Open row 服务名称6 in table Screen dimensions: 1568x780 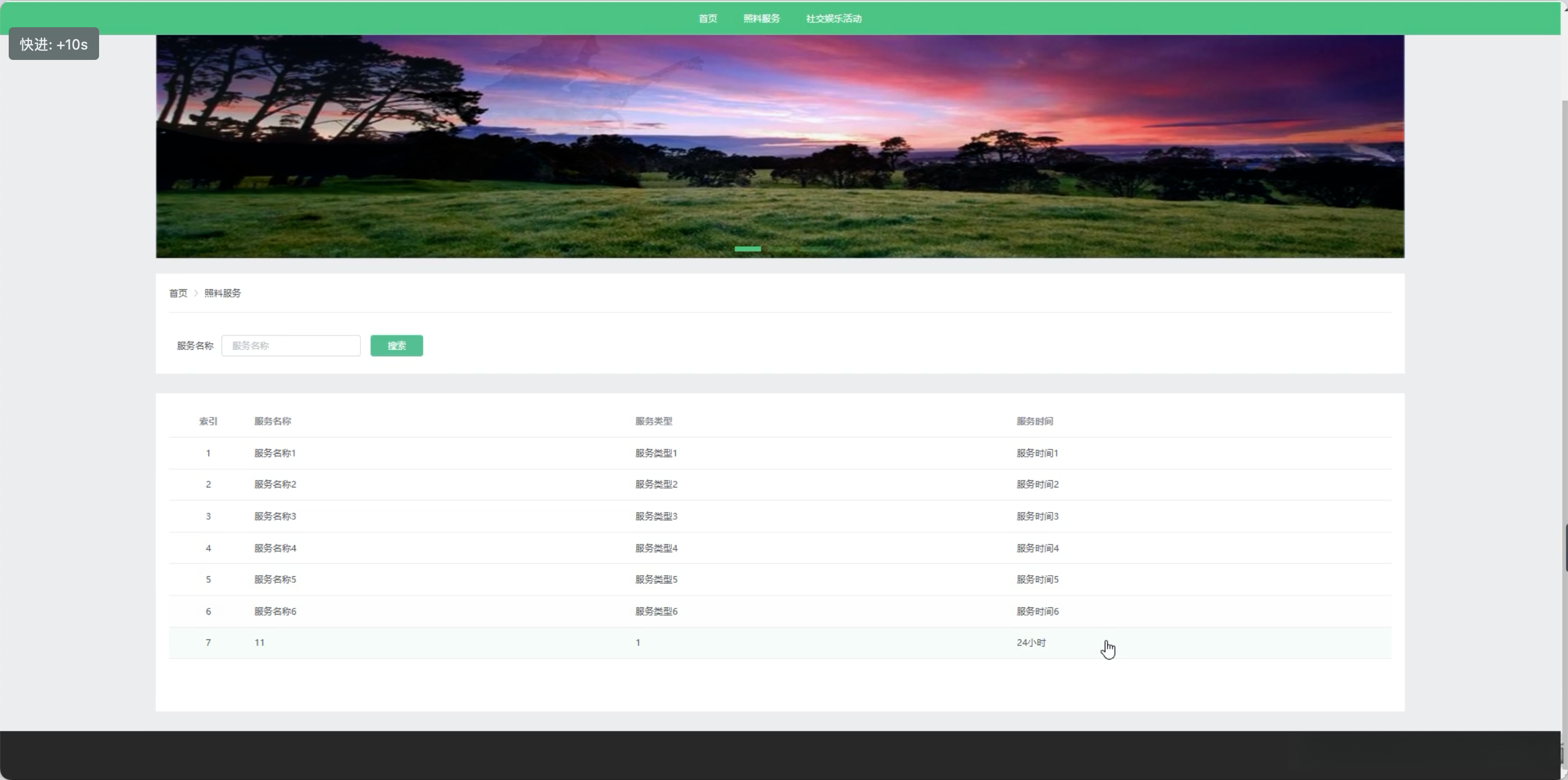[x=274, y=611]
